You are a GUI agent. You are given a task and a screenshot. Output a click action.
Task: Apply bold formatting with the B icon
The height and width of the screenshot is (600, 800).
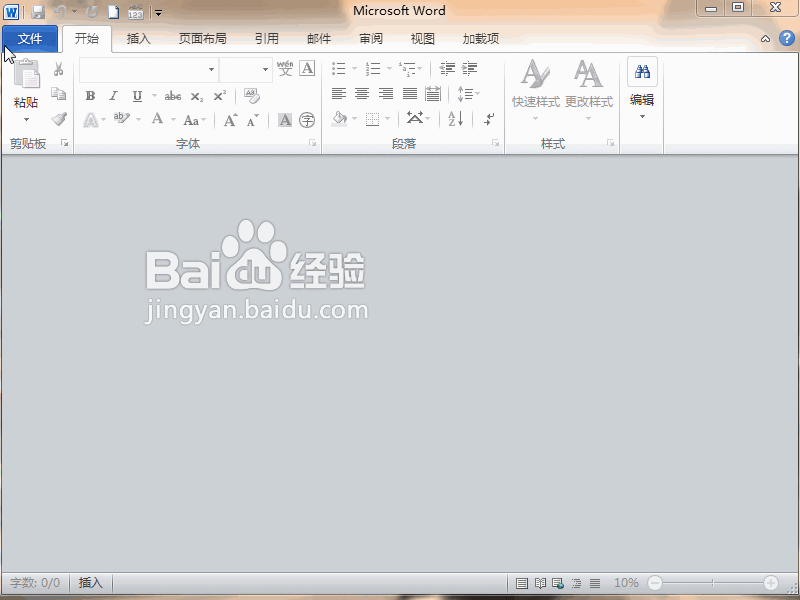(91, 96)
